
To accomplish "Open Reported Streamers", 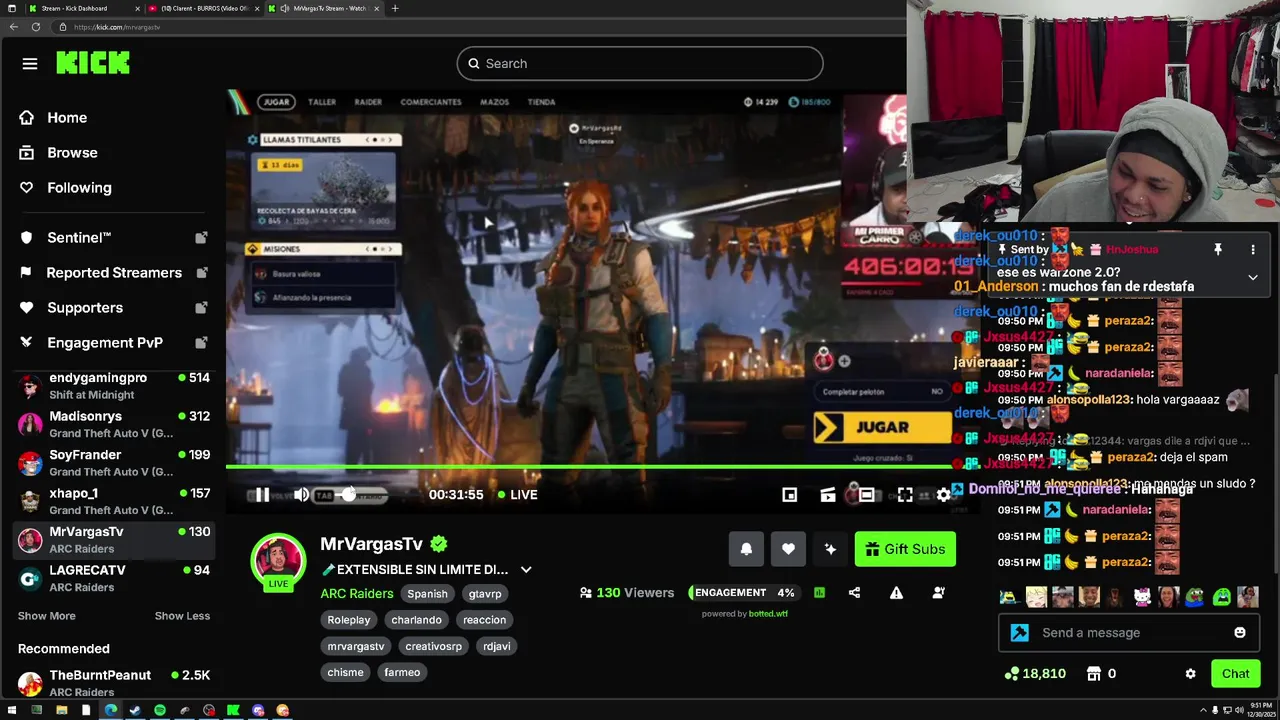I will [x=113, y=273].
